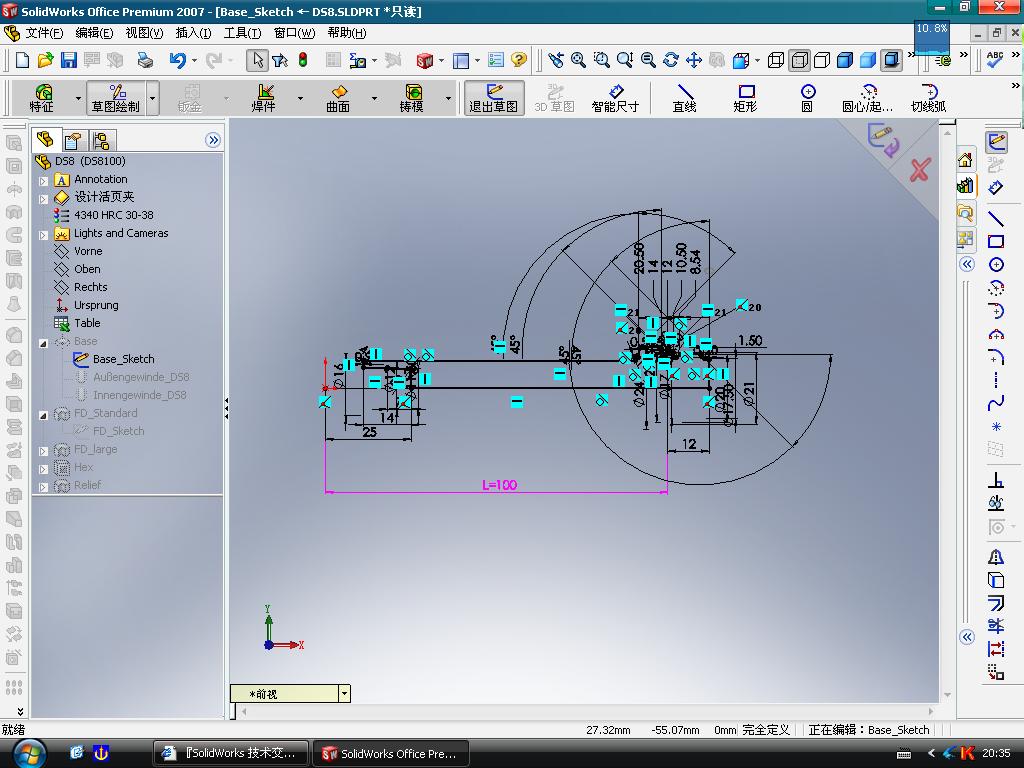Select the Rectangle tool (矩形)
Image resolution: width=1024 pixels, height=768 pixels.
coord(745,98)
